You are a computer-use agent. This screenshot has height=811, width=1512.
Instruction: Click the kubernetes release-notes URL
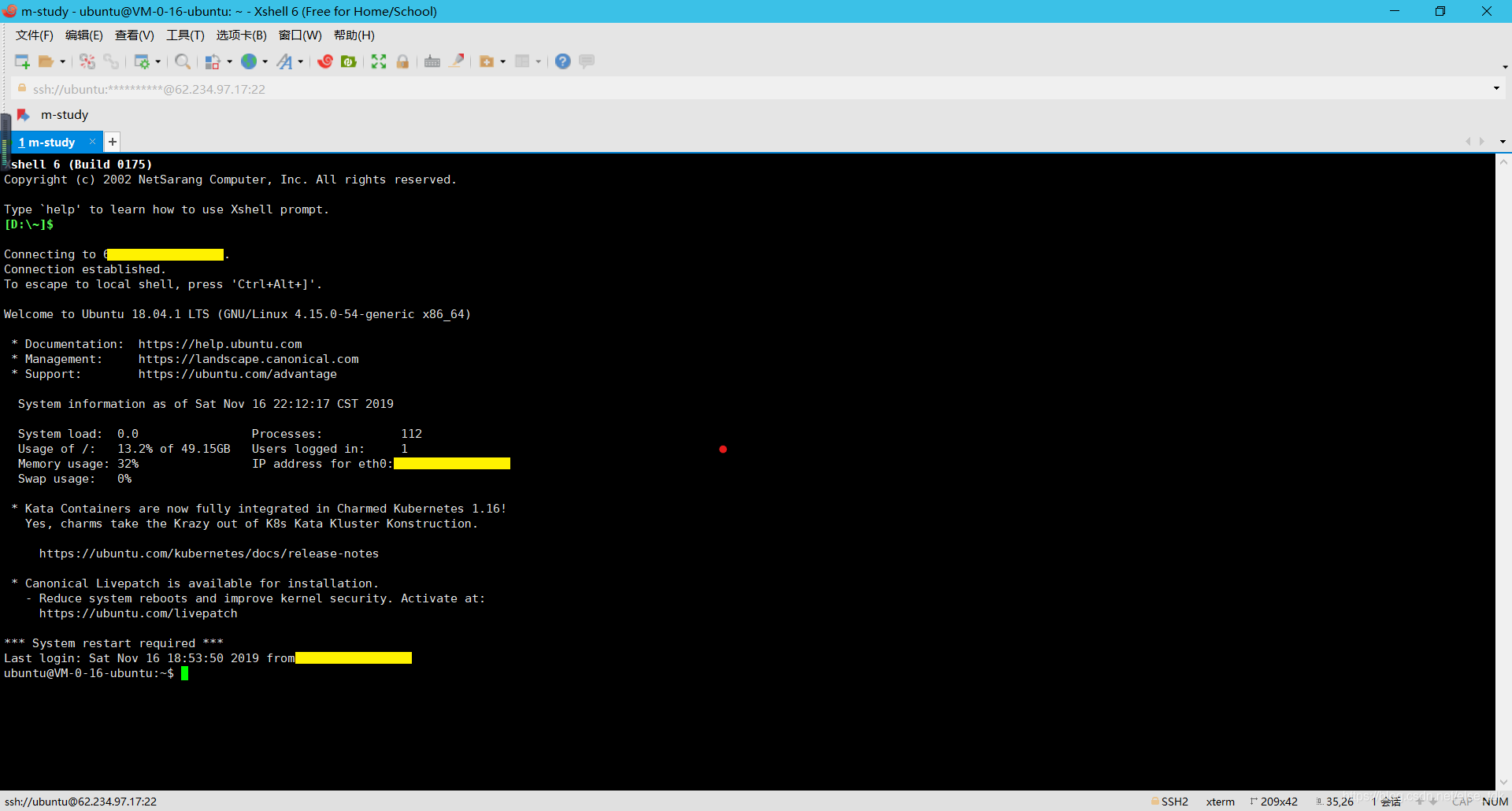(209, 554)
